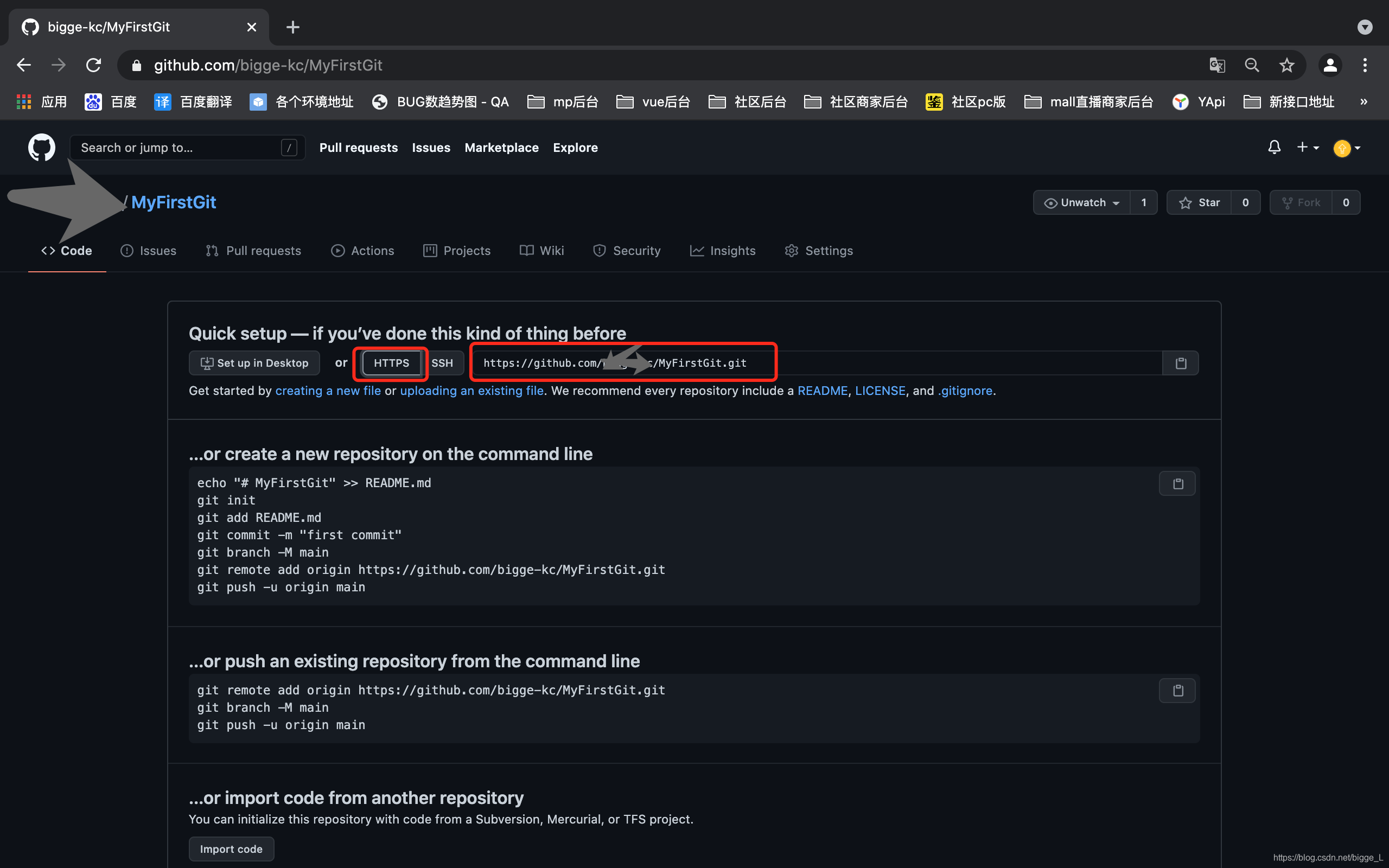Click the repository URL text field

(817, 363)
